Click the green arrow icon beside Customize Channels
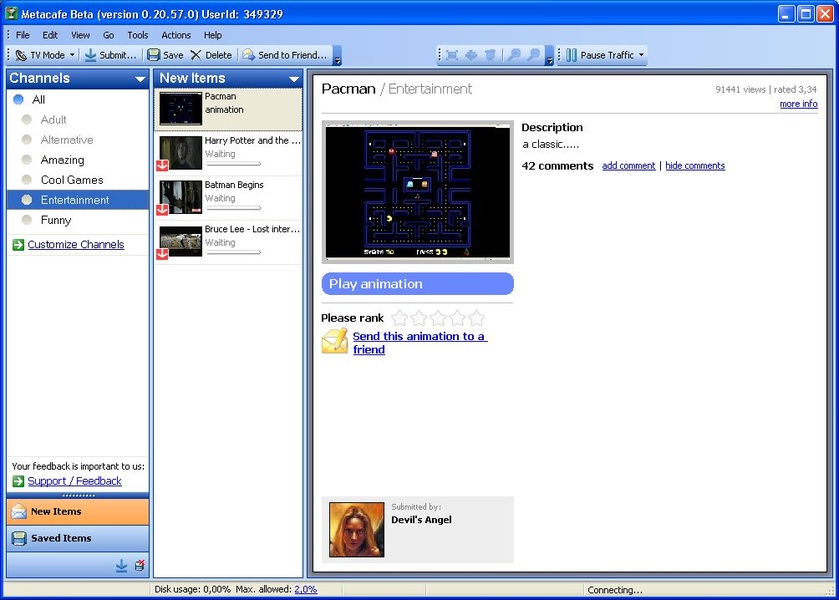Screen dimensions: 839x600 pyautogui.click(x=18, y=245)
